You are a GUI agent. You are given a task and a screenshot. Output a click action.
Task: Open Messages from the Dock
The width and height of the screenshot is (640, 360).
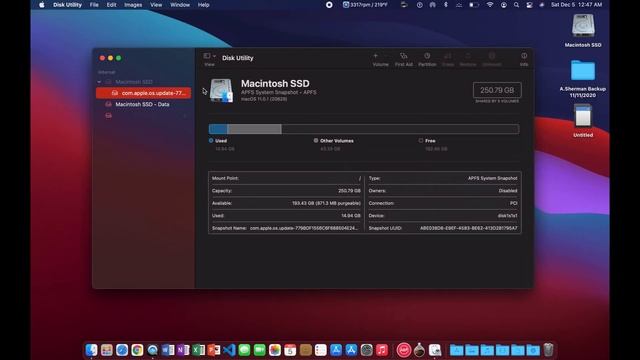click(244, 350)
